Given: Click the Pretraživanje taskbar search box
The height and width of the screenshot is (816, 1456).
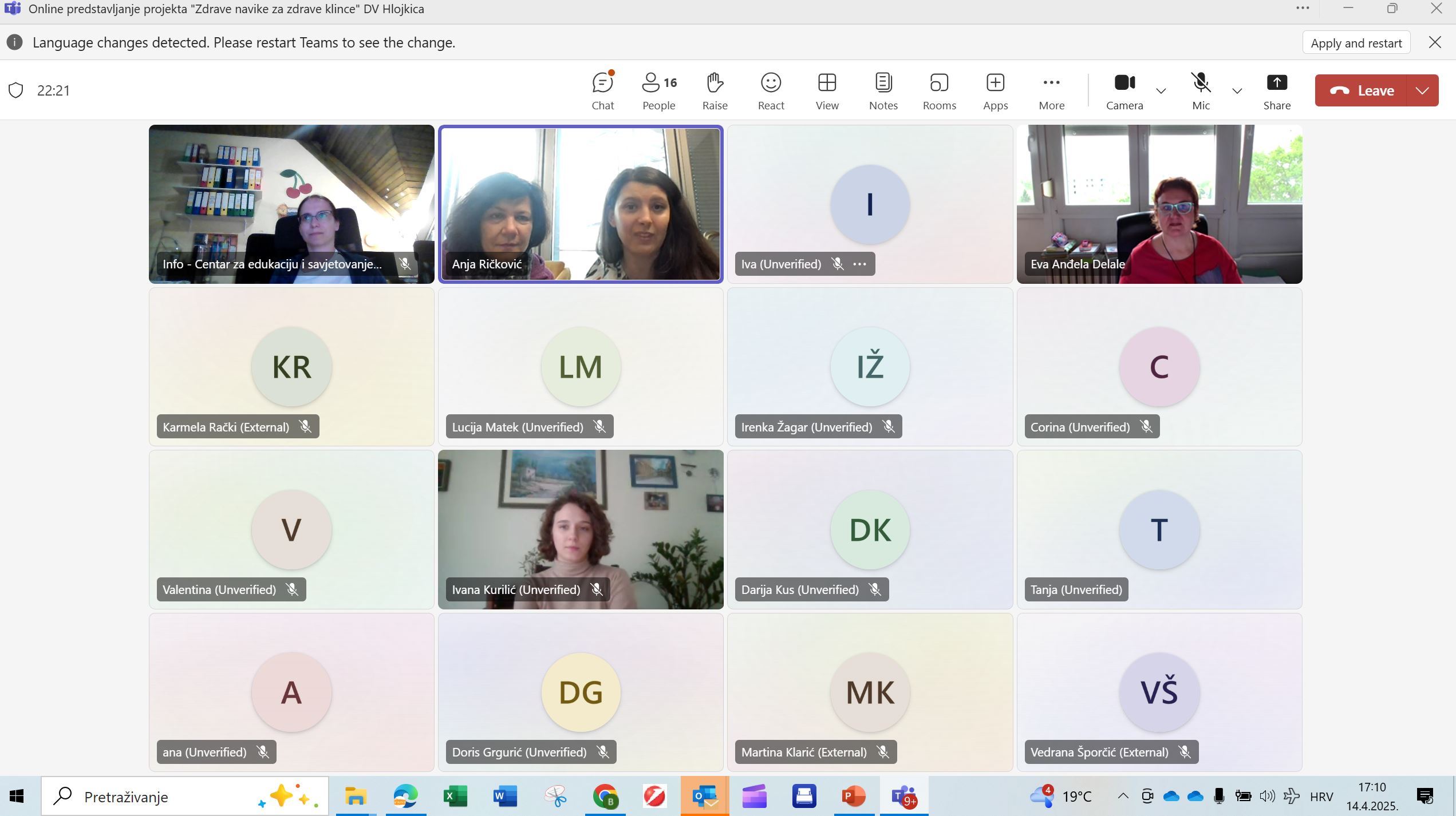Looking at the screenshot, I should click(x=185, y=796).
